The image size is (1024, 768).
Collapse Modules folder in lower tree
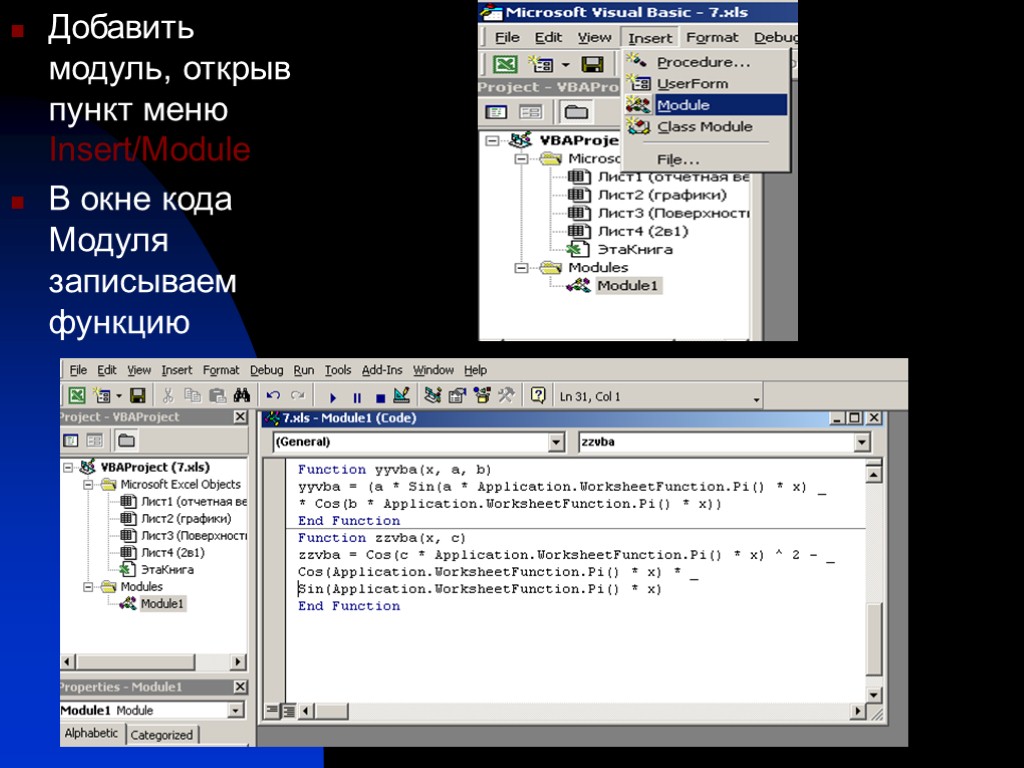point(88,586)
